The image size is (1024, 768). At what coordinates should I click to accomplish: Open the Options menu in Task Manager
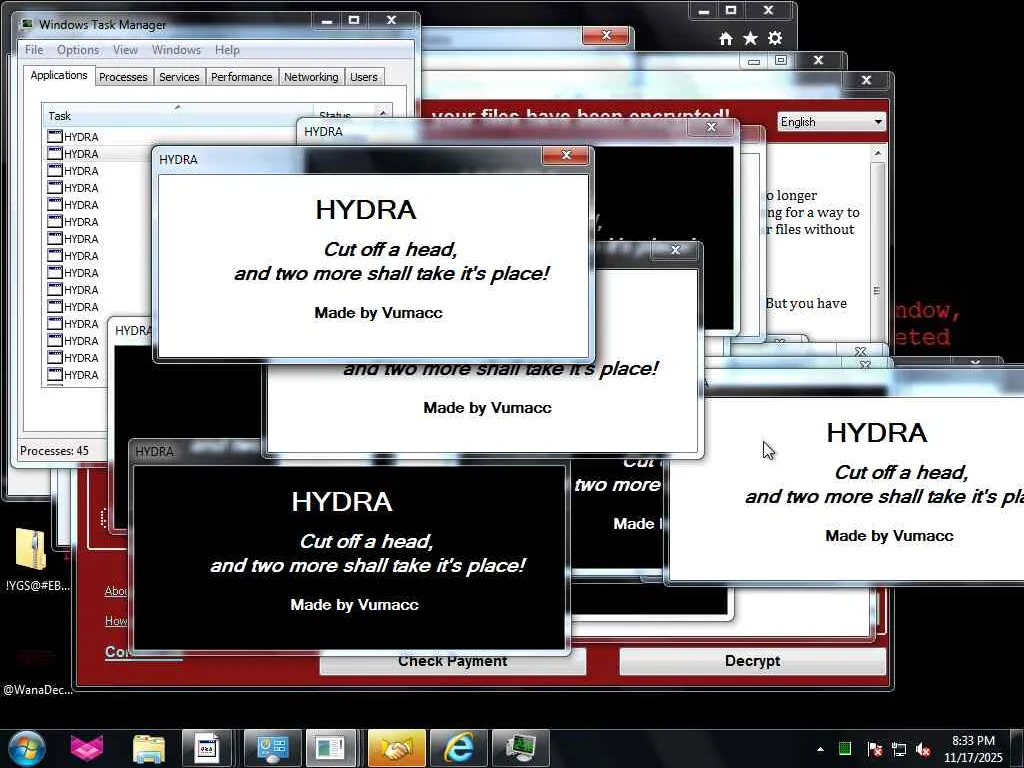coord(78,50)
